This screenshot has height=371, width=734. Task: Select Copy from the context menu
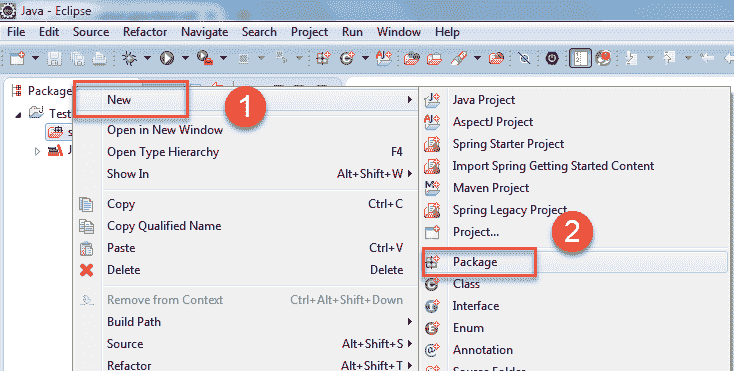246,204
